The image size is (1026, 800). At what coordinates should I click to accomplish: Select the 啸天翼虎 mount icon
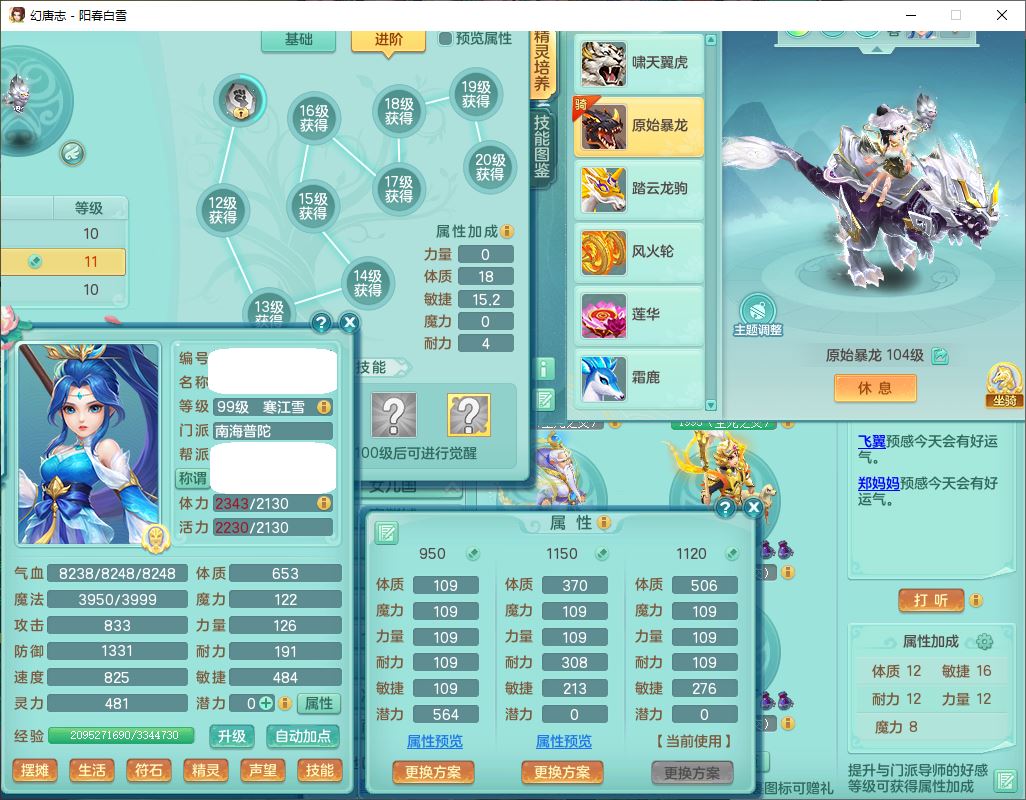pyautogui.click(x=604, y=63)
